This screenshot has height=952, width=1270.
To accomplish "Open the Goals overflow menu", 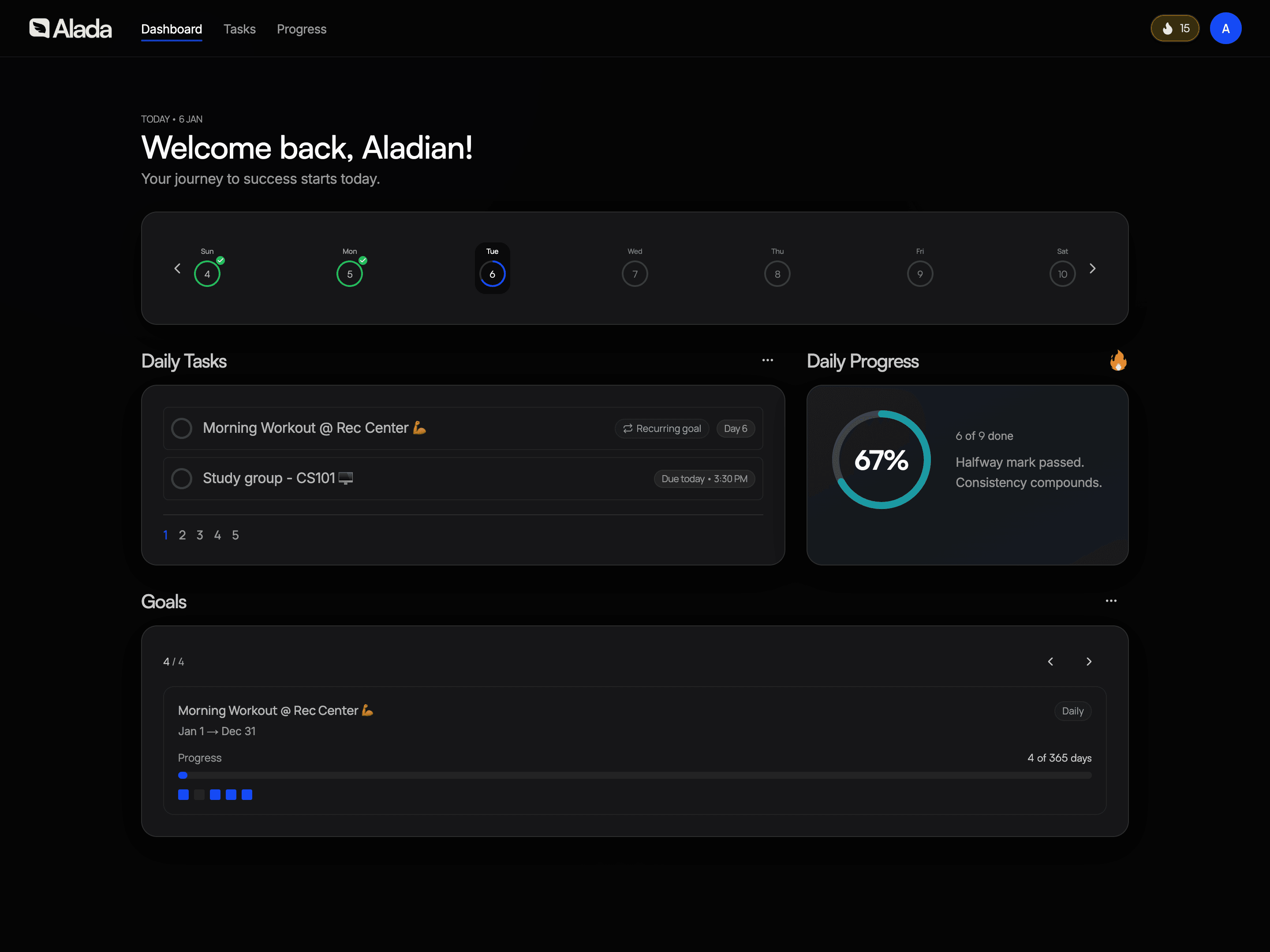I will pyautogui.click(x=1111, y=600).
